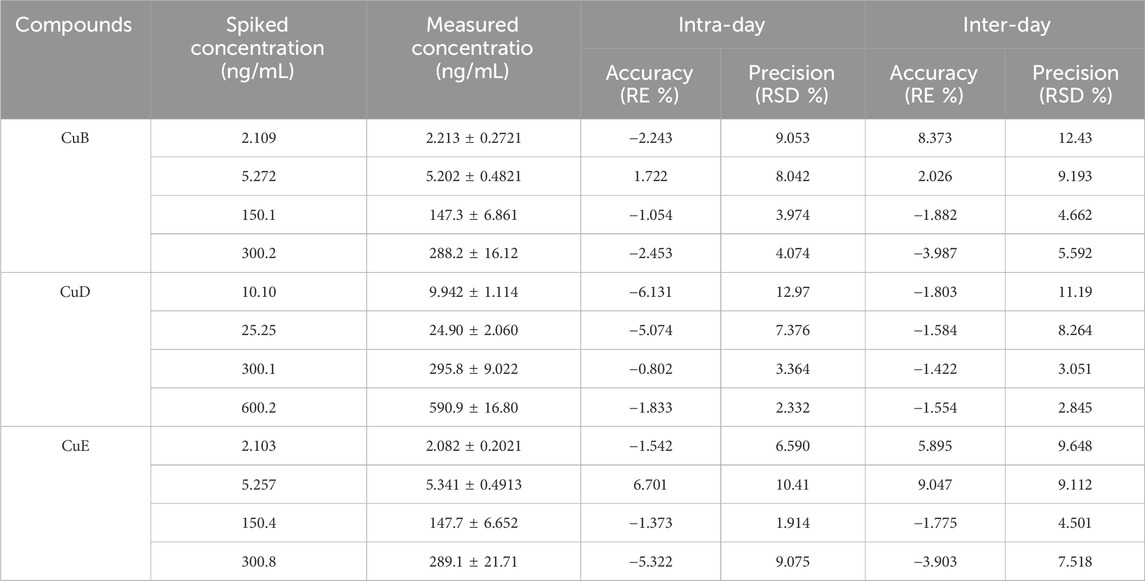Select the CuE compound row label
This screenshot has height=581, width=1145.
(75, 446)
